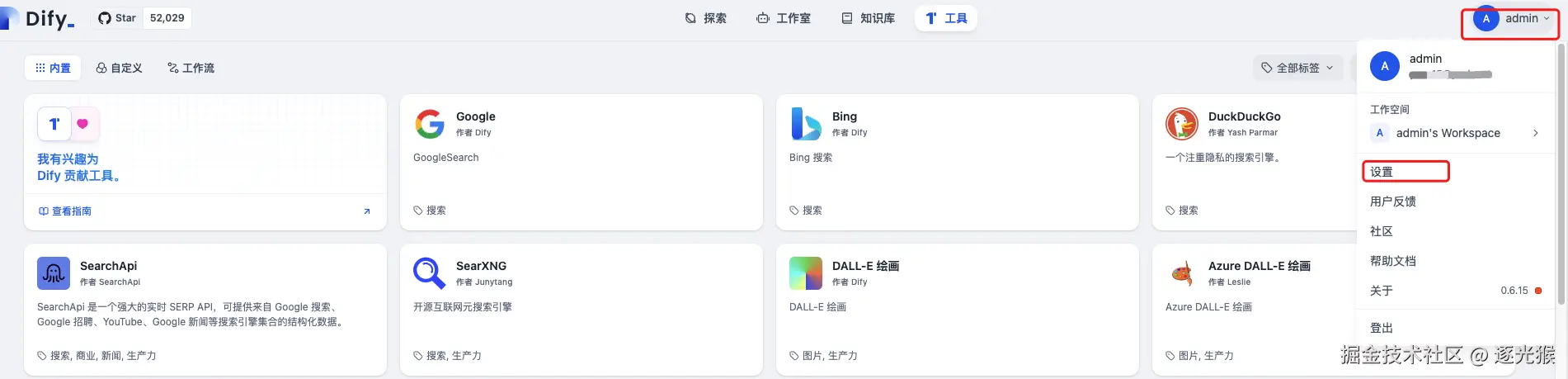Expand the admin account dropdown
This screenshot has width=1568, height=379.
[x=1511, y=19]
